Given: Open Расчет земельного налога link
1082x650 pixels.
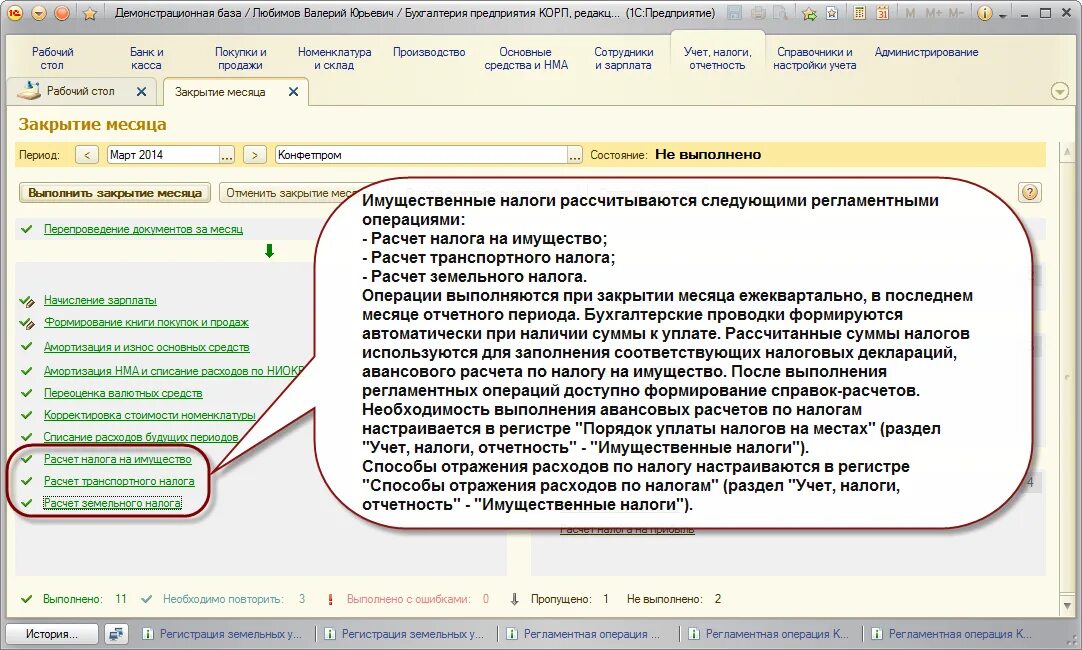Looking at the screenshot, I should pyautogui.click(x=112, y=503).
